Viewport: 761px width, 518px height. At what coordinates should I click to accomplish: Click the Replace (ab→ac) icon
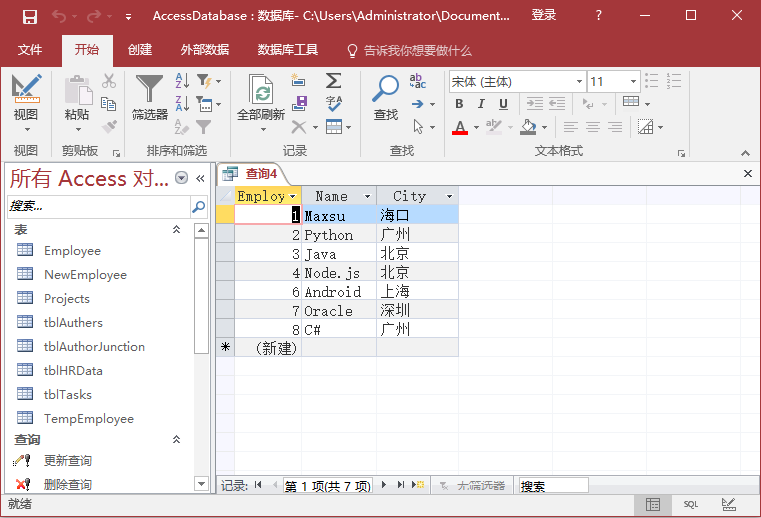[418, 81]
